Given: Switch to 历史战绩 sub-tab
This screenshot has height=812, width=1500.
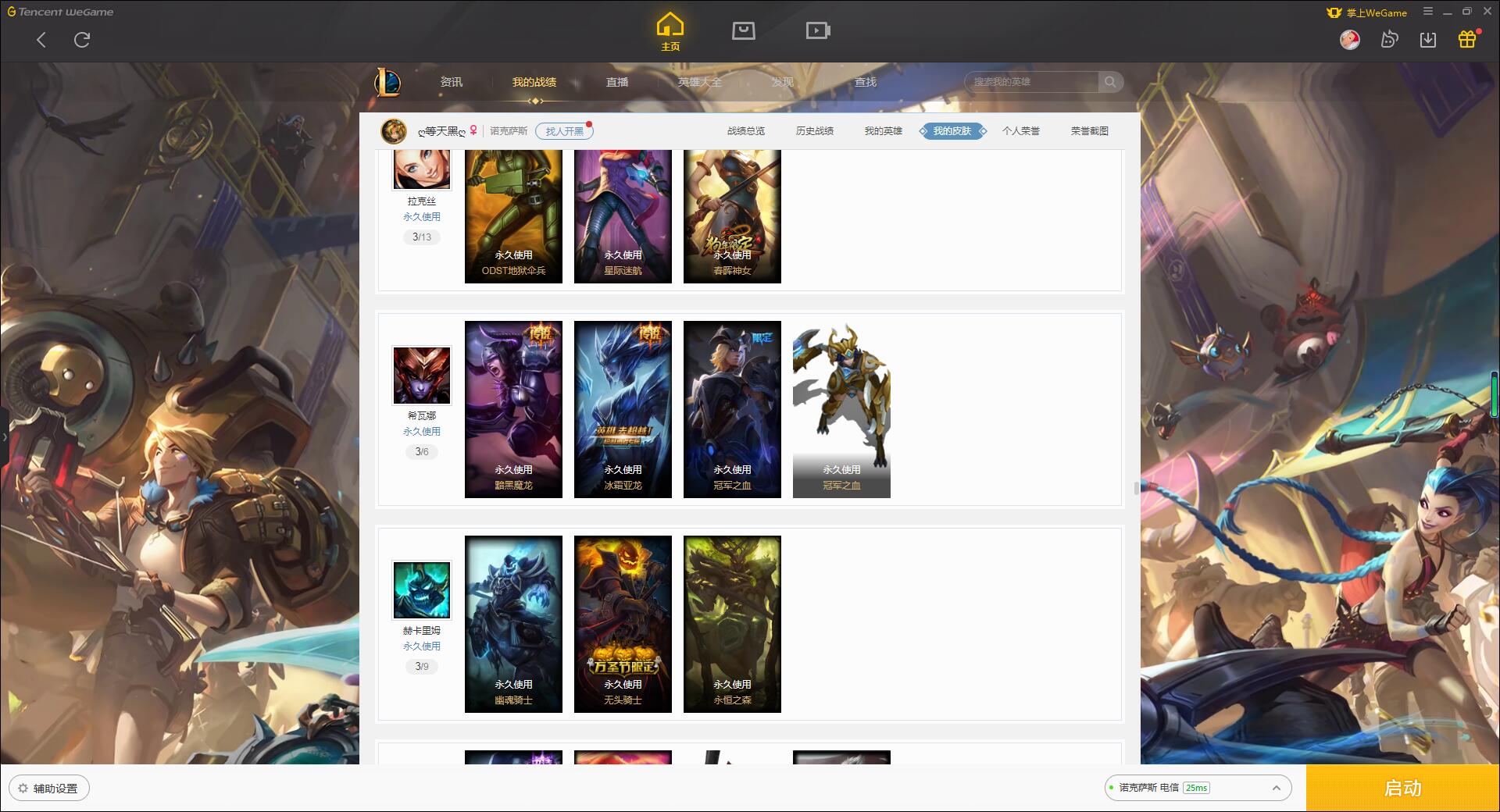Looking at the screenshot, I should (815, 131).
